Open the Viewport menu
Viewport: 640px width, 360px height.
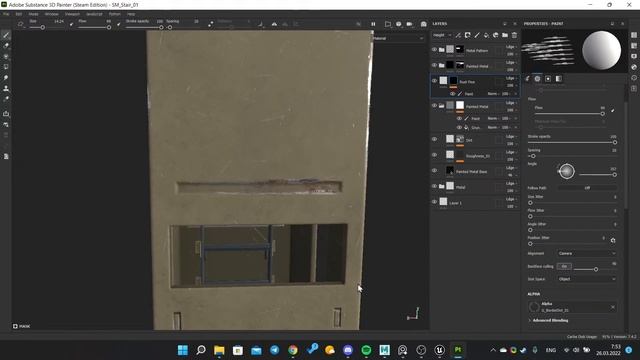(x=72, y=14)
